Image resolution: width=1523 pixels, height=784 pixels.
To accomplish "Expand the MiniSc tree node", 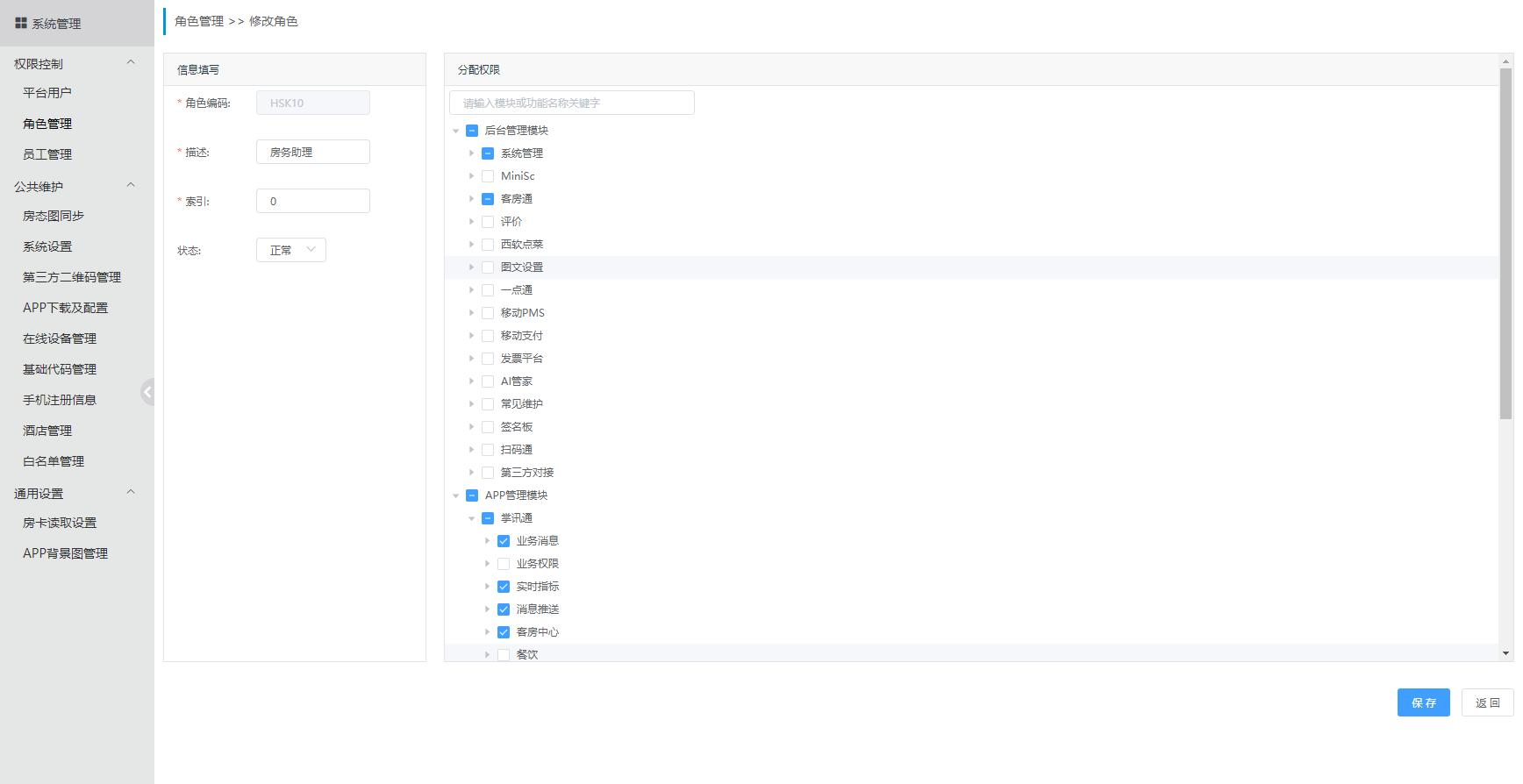I will [472, 176].
